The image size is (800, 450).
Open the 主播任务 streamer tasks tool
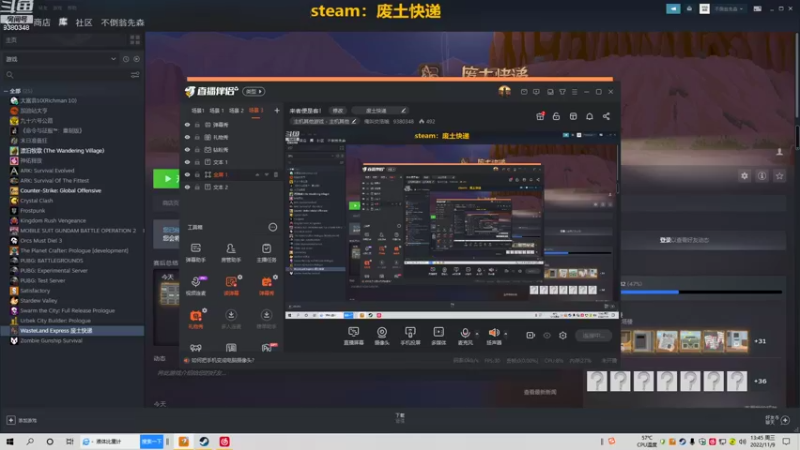pyautogui.click(x=266, y=253)
